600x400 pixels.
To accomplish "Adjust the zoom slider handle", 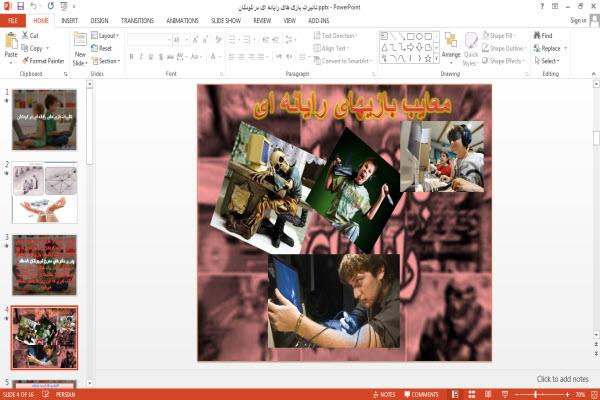I will (x=536, y=394).
